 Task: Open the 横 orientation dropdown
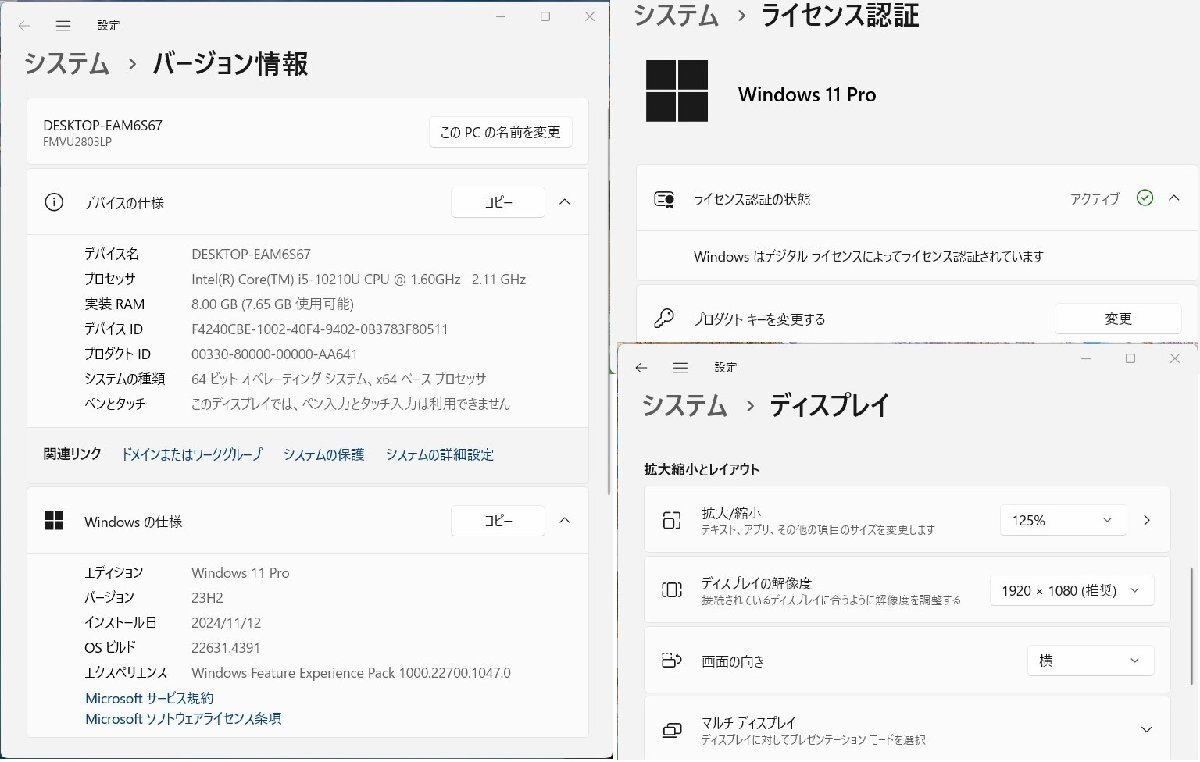coord(1090,661)
